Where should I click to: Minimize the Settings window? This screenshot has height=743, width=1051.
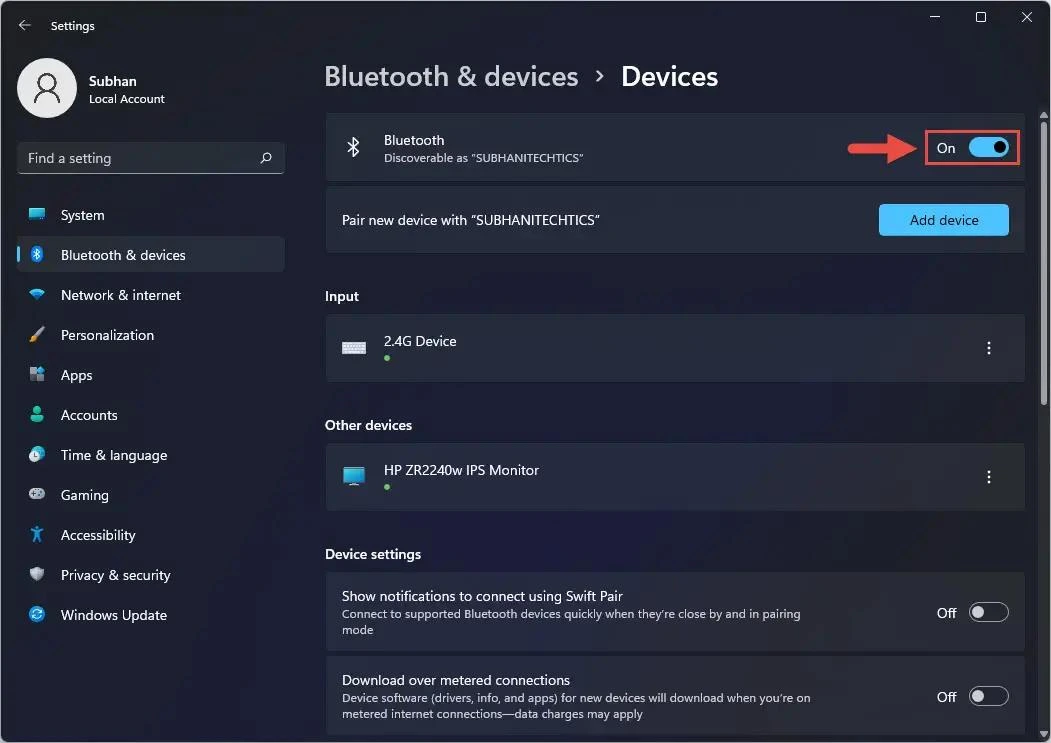tap(935, 17)
